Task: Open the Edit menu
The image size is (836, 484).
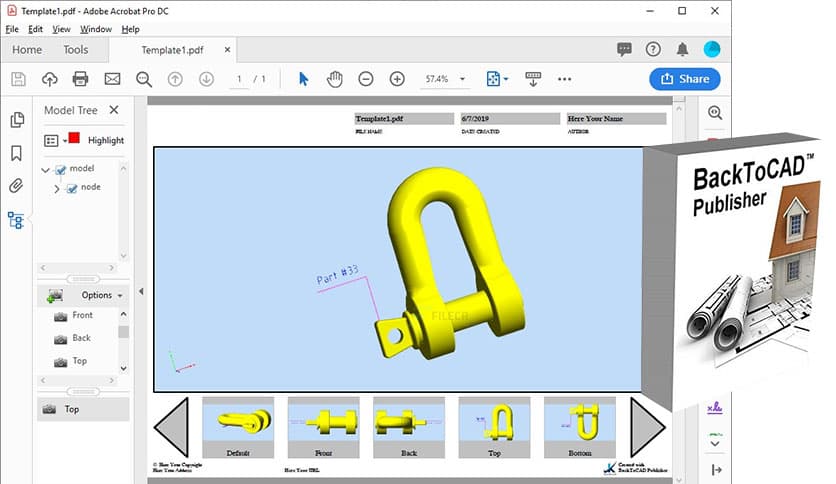Action: coord(35,29)
